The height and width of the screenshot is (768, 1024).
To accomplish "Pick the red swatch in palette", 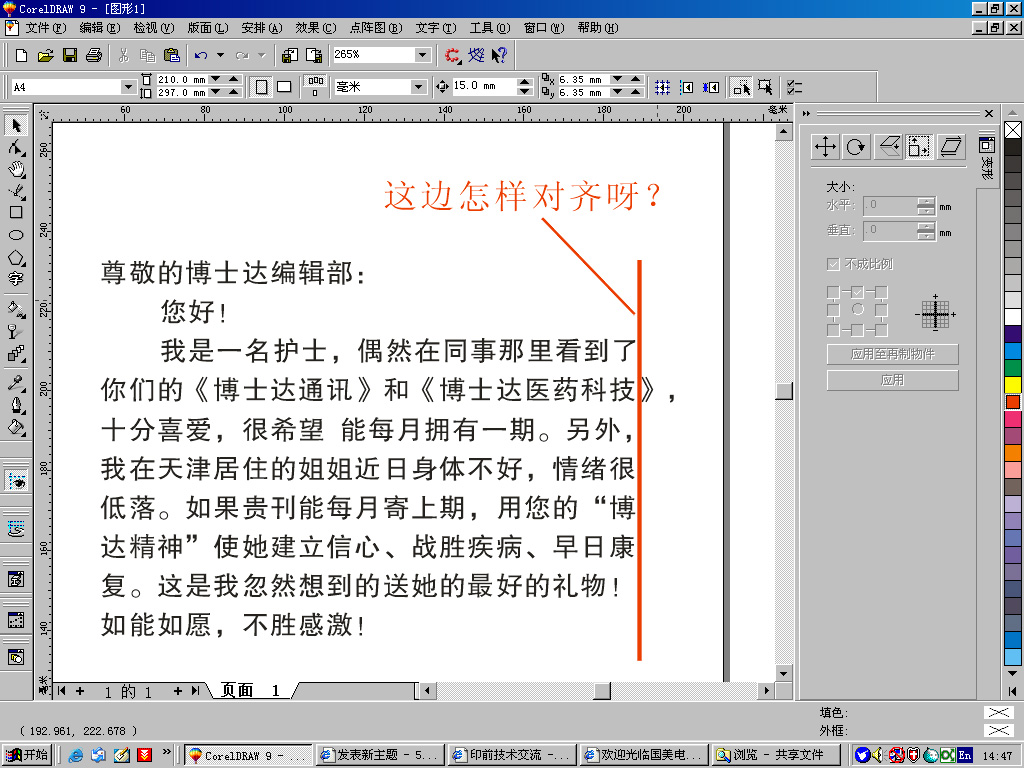I will click(x=1013, y=402).
